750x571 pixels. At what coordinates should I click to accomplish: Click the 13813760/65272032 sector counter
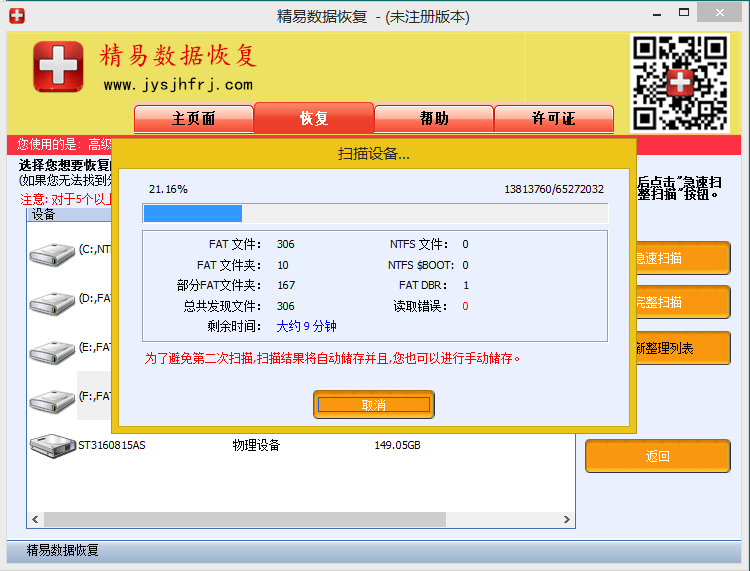554,189
